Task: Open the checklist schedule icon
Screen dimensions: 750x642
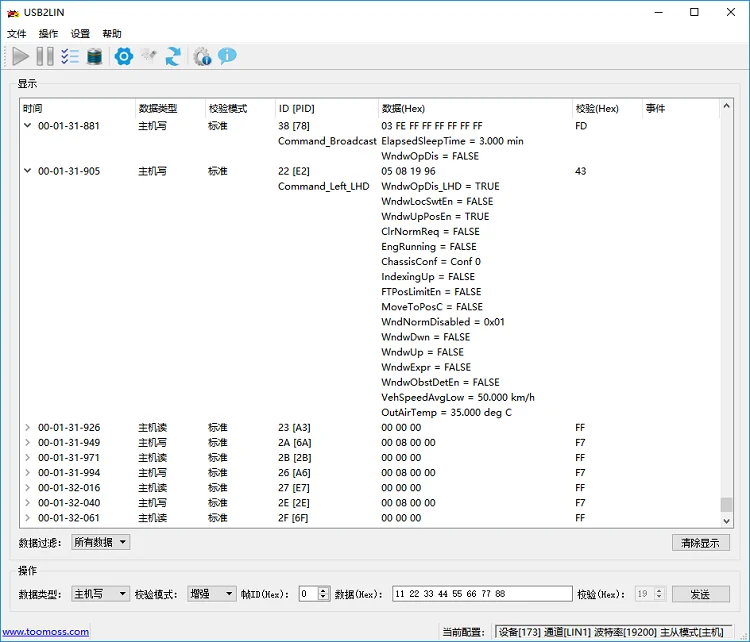Action: point(70,56)
